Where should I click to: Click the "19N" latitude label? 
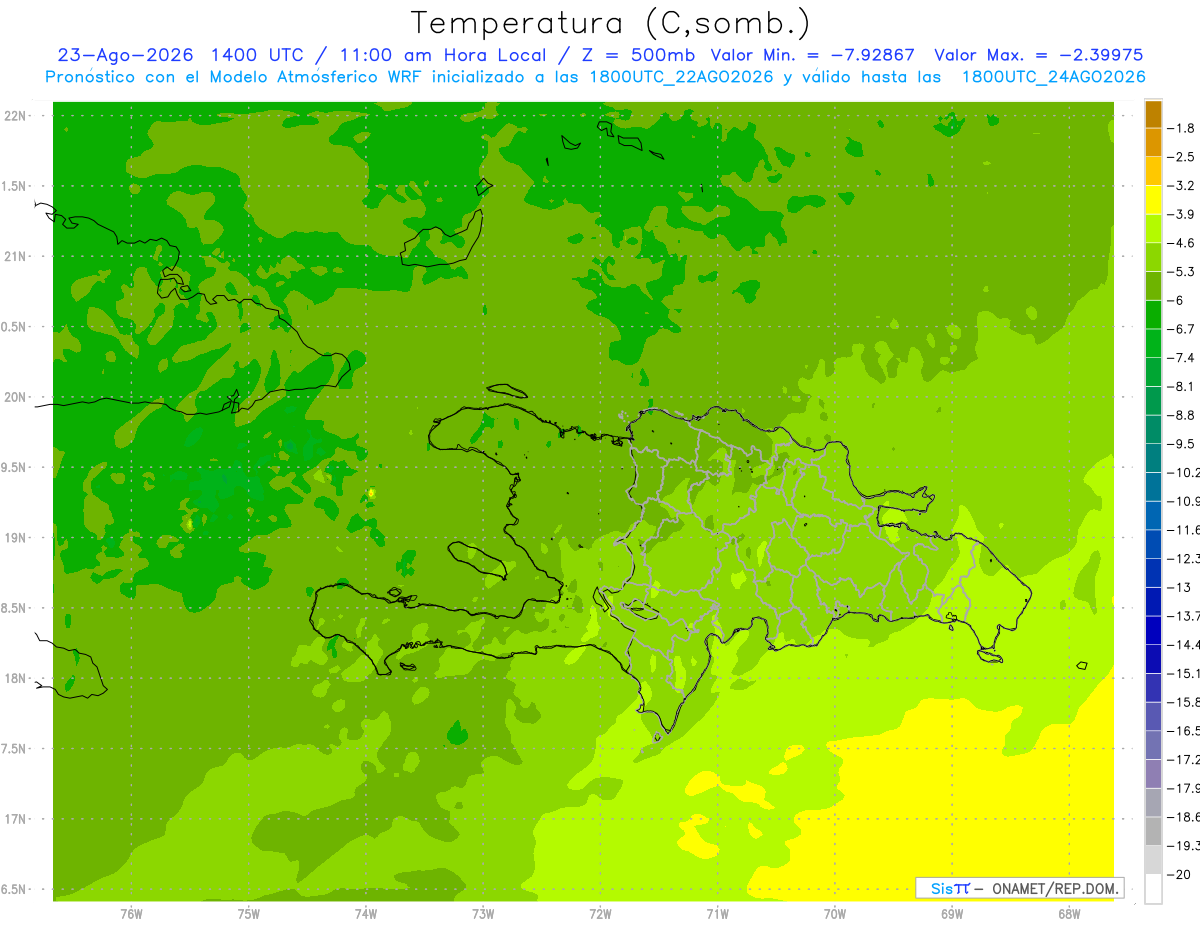pos(15,538)
